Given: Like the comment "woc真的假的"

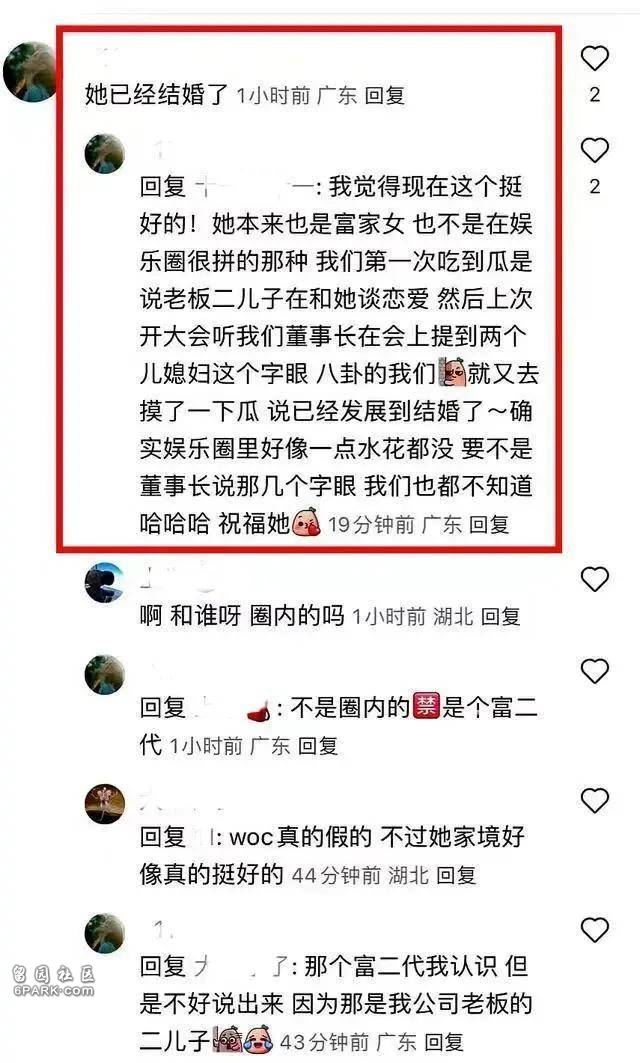Looking at the screenshot, I should tap(595, 801).
